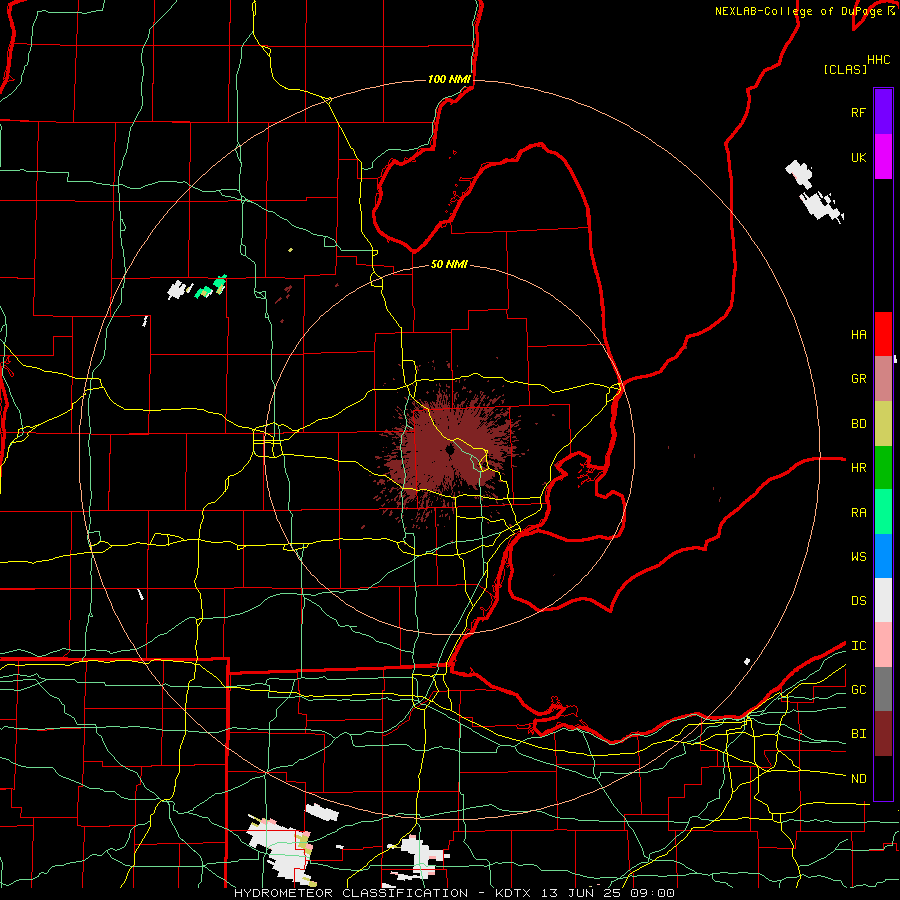Click the 13 JUN 25 date text
This screenshot has width=900, height=900.
tap(581, 893)
